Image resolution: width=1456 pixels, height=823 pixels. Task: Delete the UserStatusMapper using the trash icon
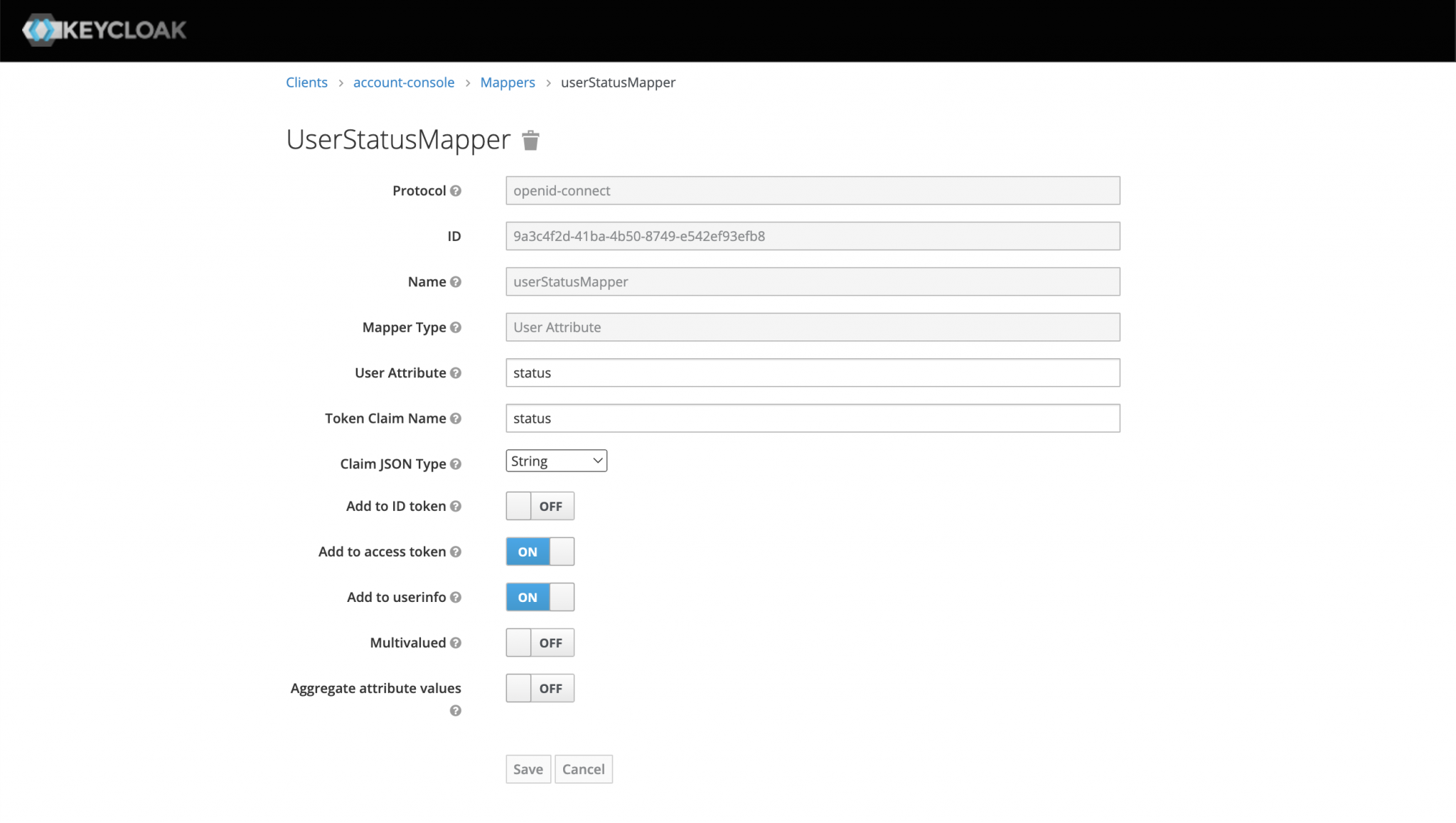530,139
